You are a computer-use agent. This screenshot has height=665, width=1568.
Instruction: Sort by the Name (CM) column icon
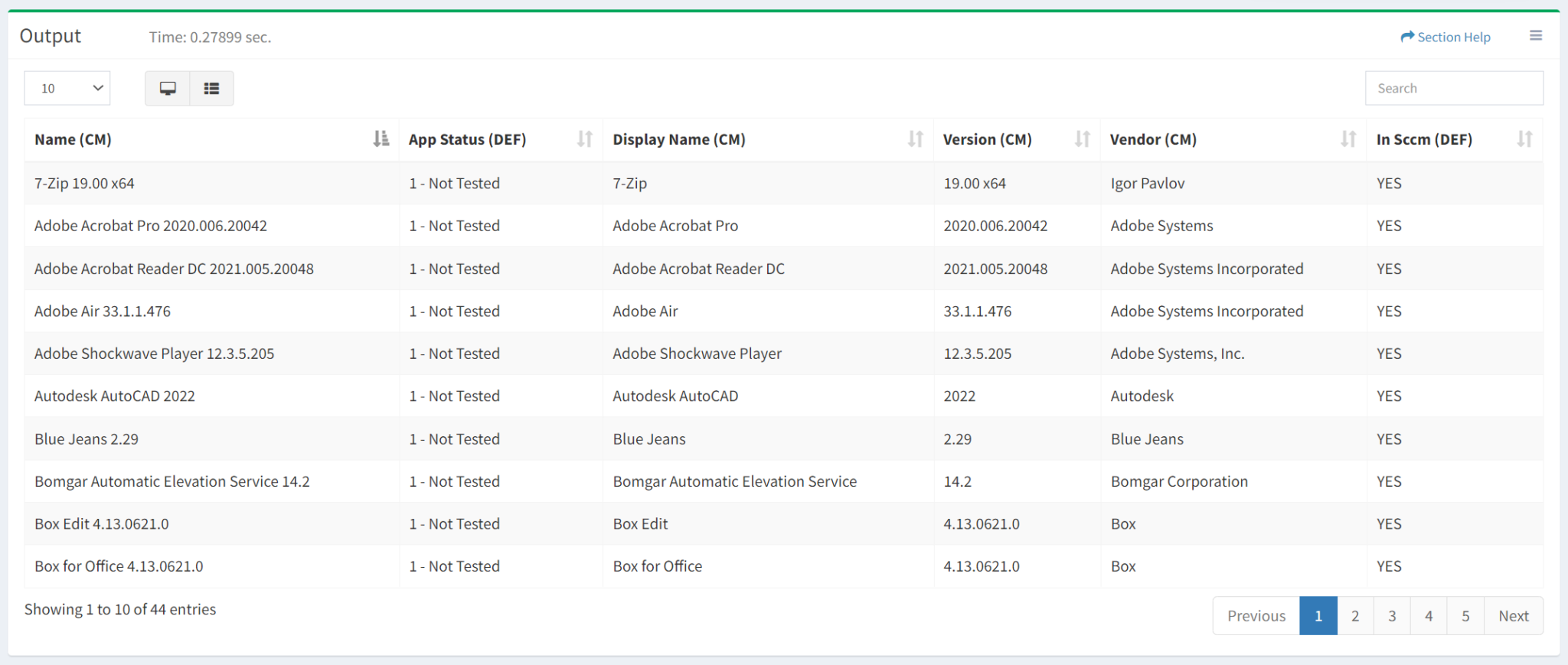(x=381, y=139)
